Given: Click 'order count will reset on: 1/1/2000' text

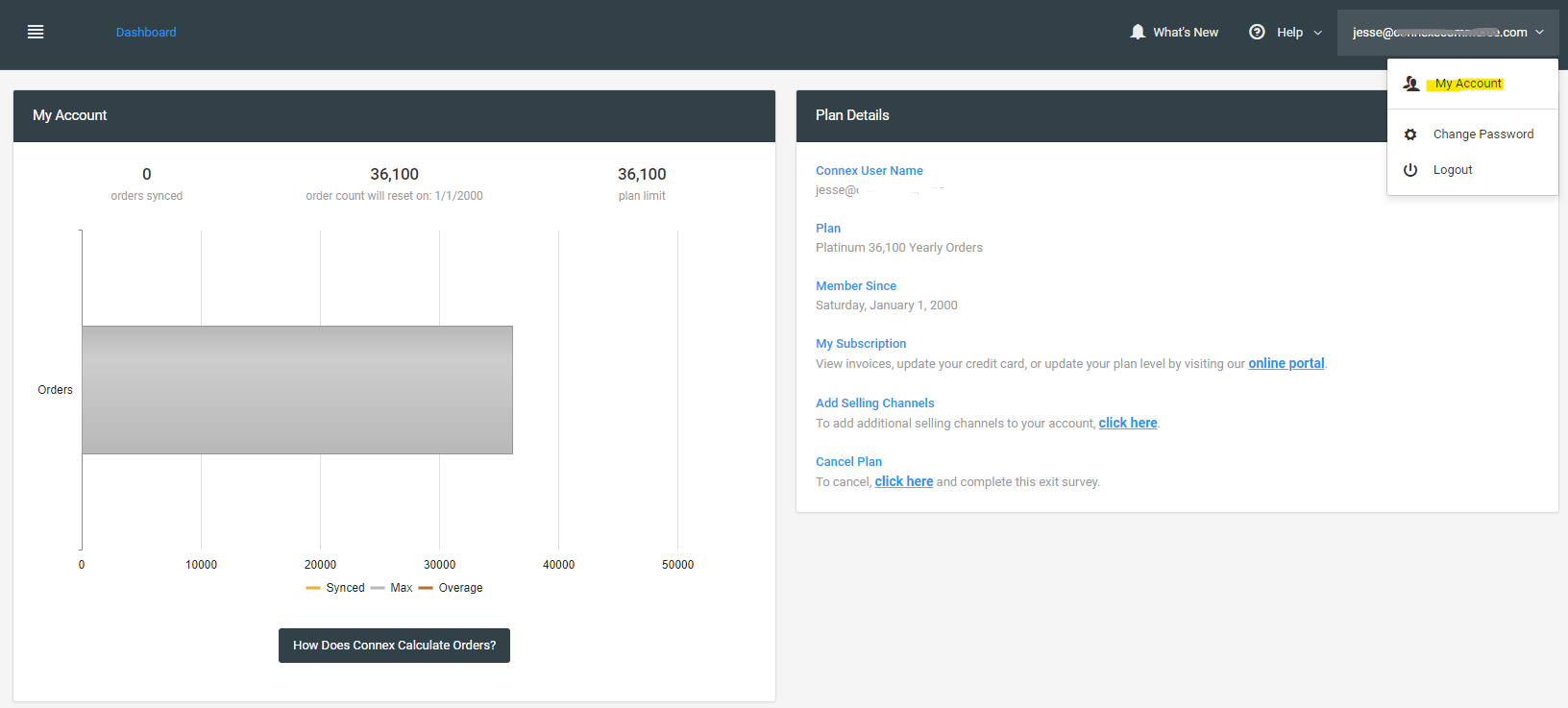Looking at the screenshot, I should coord(394,196).
